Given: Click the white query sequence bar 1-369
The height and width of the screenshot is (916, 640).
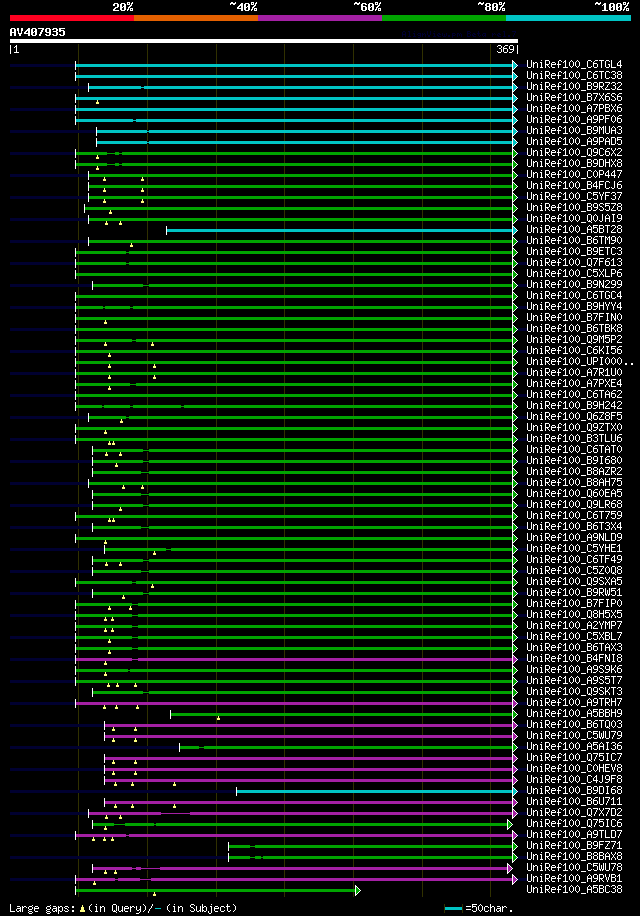Looking at the screenshot, I should (264, 41).
